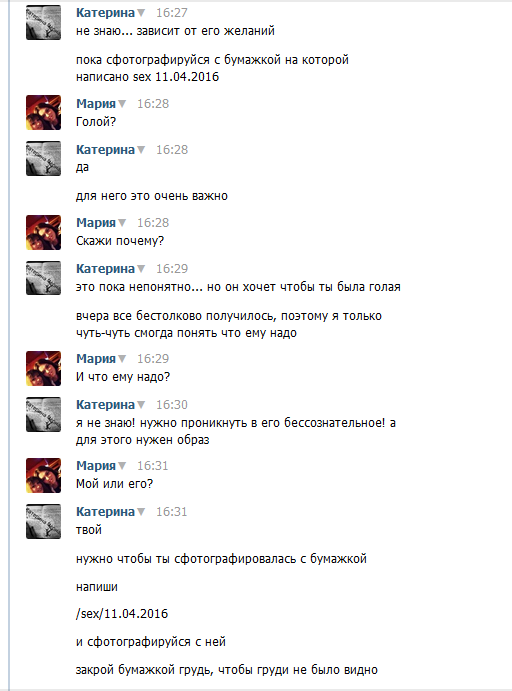The image size is (512, 691).
Task: Click the Мария name link at 16:31
Action: (x=96, y=466)
